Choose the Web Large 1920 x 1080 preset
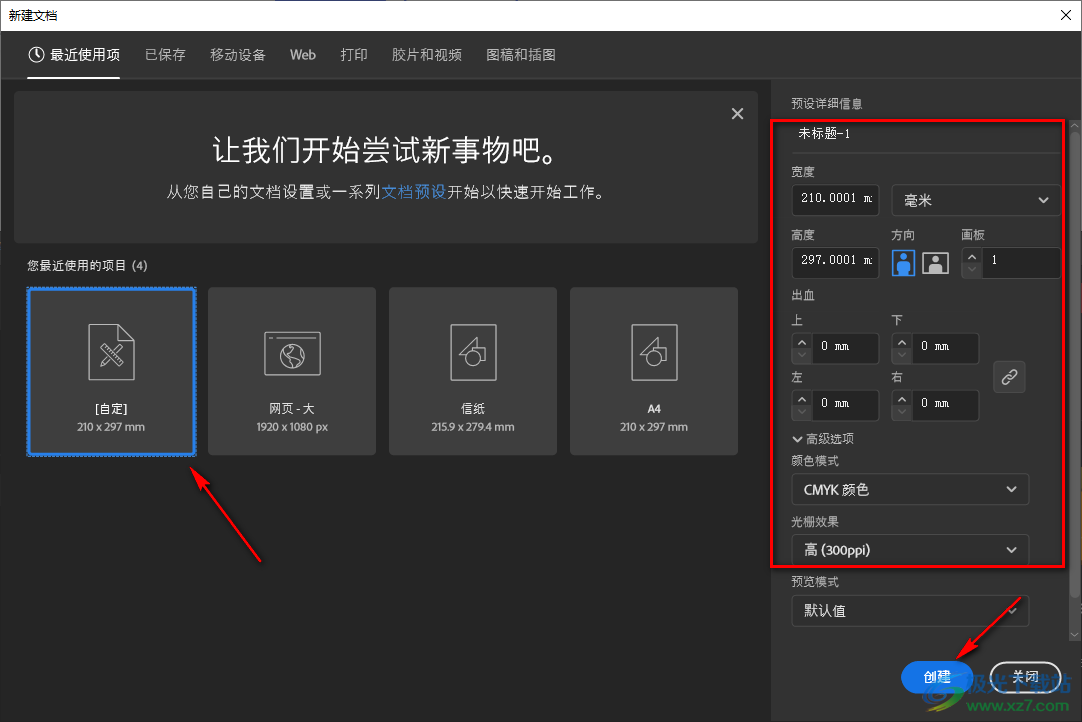The height and width of the screenshot is (722, 1082). click(x=292, y=371)
